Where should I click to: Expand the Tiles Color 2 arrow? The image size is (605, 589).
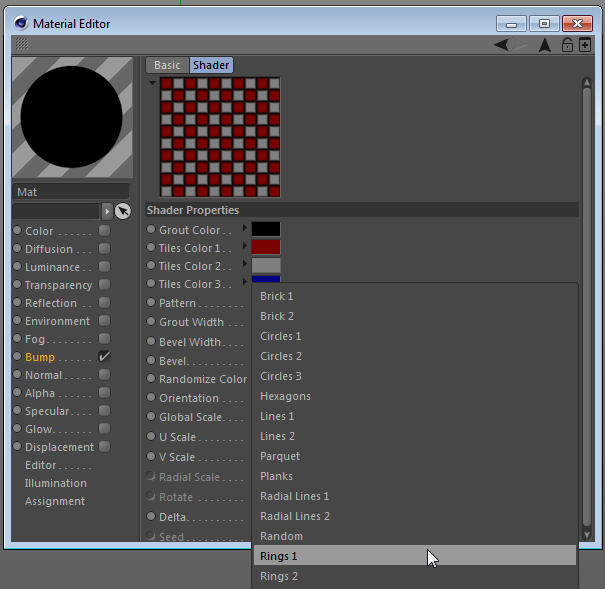244,263
